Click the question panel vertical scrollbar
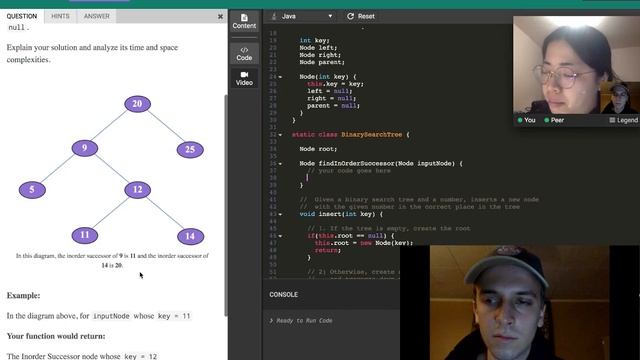The width and height of the screenshot is (640, 360). coord(226,204)
